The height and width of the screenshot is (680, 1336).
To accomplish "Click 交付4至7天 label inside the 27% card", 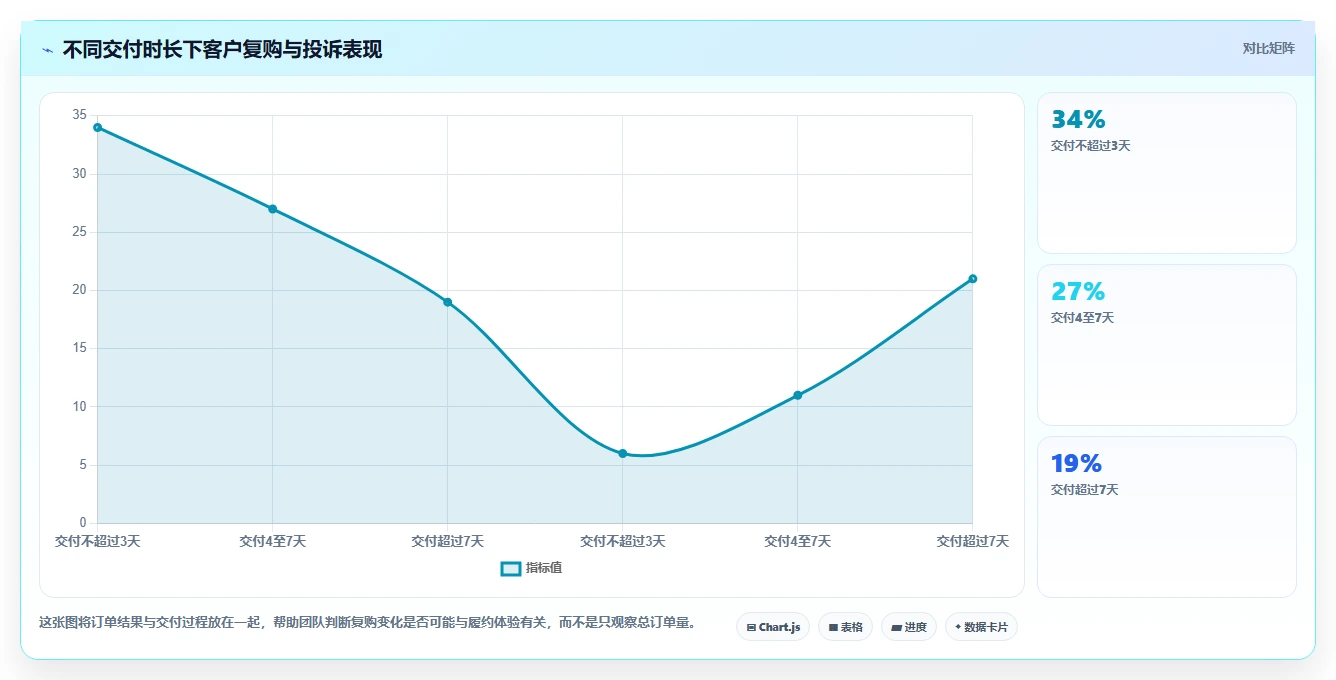I will [x=1082, y=318].
